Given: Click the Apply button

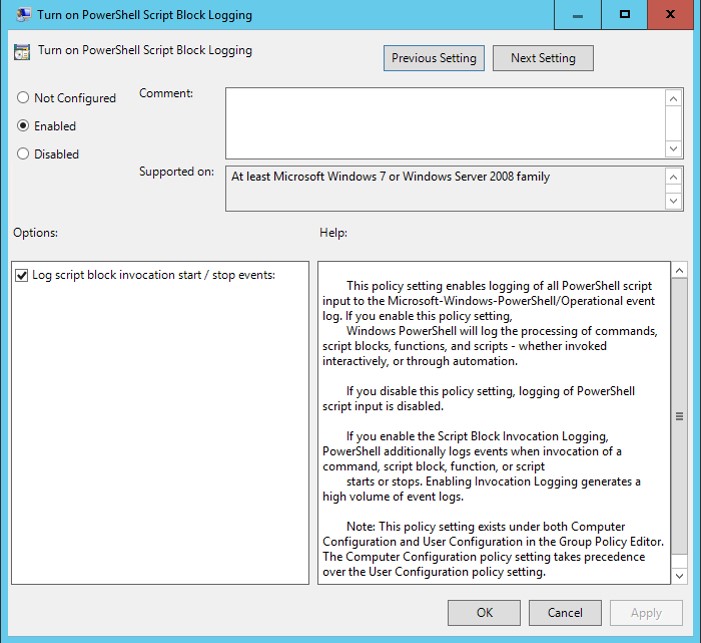Looking at the screenshot, I should tap(646, 613).
